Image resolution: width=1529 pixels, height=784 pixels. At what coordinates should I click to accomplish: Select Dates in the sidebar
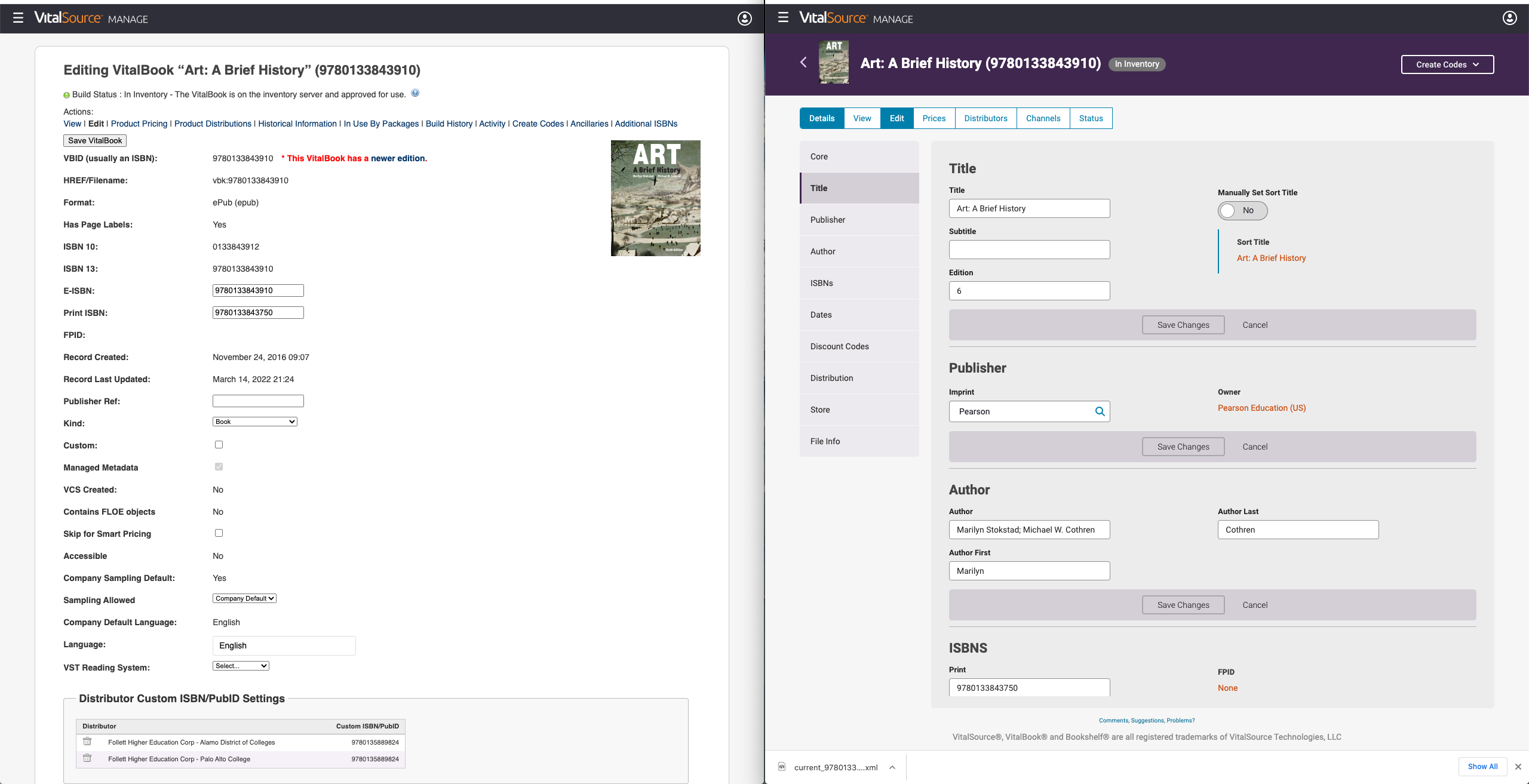[859, 315]
